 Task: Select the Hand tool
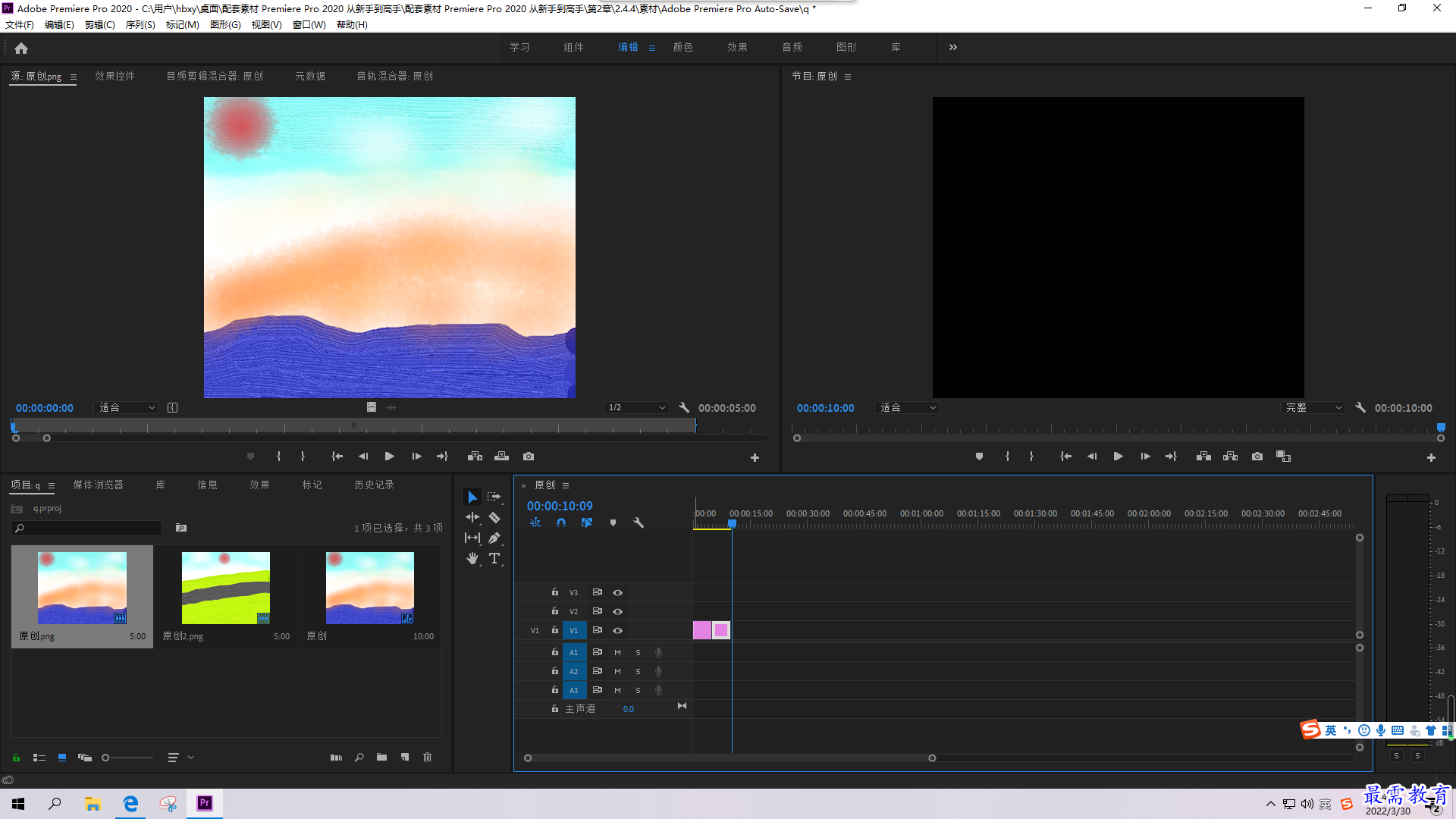coord(472,558)
